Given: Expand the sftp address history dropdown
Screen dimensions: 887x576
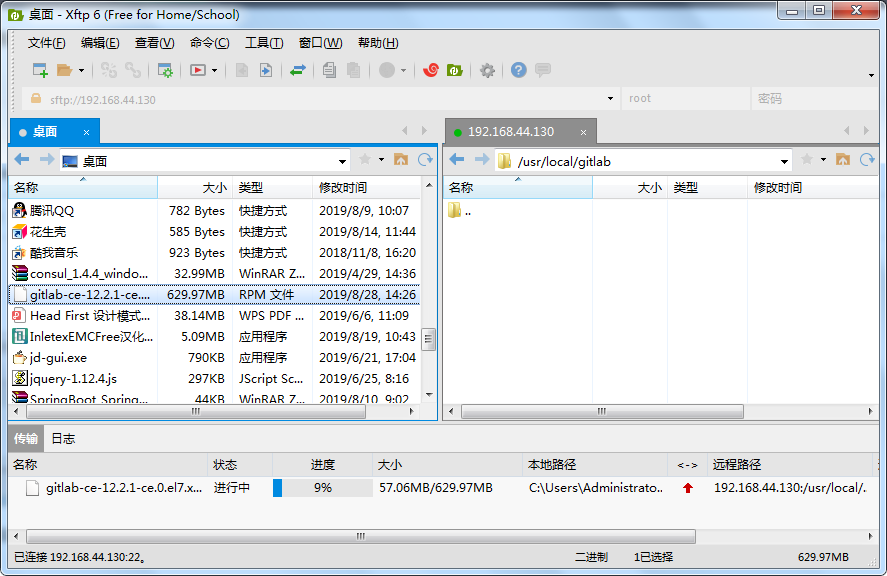Looking at the screenshot, I should 610,98.
